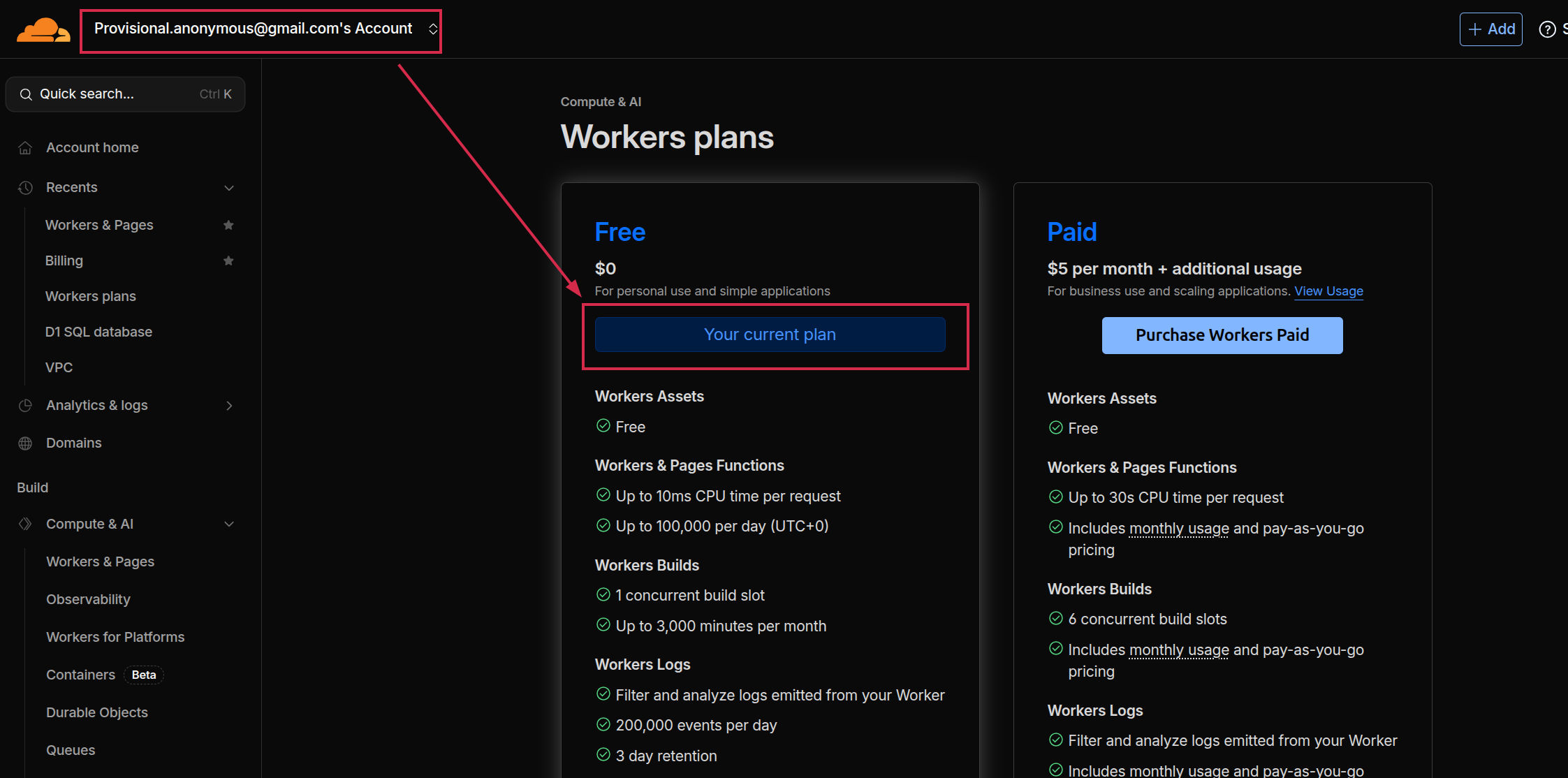
Task: Toggle star next to Workers & Pages
Action: click(228, 225)
